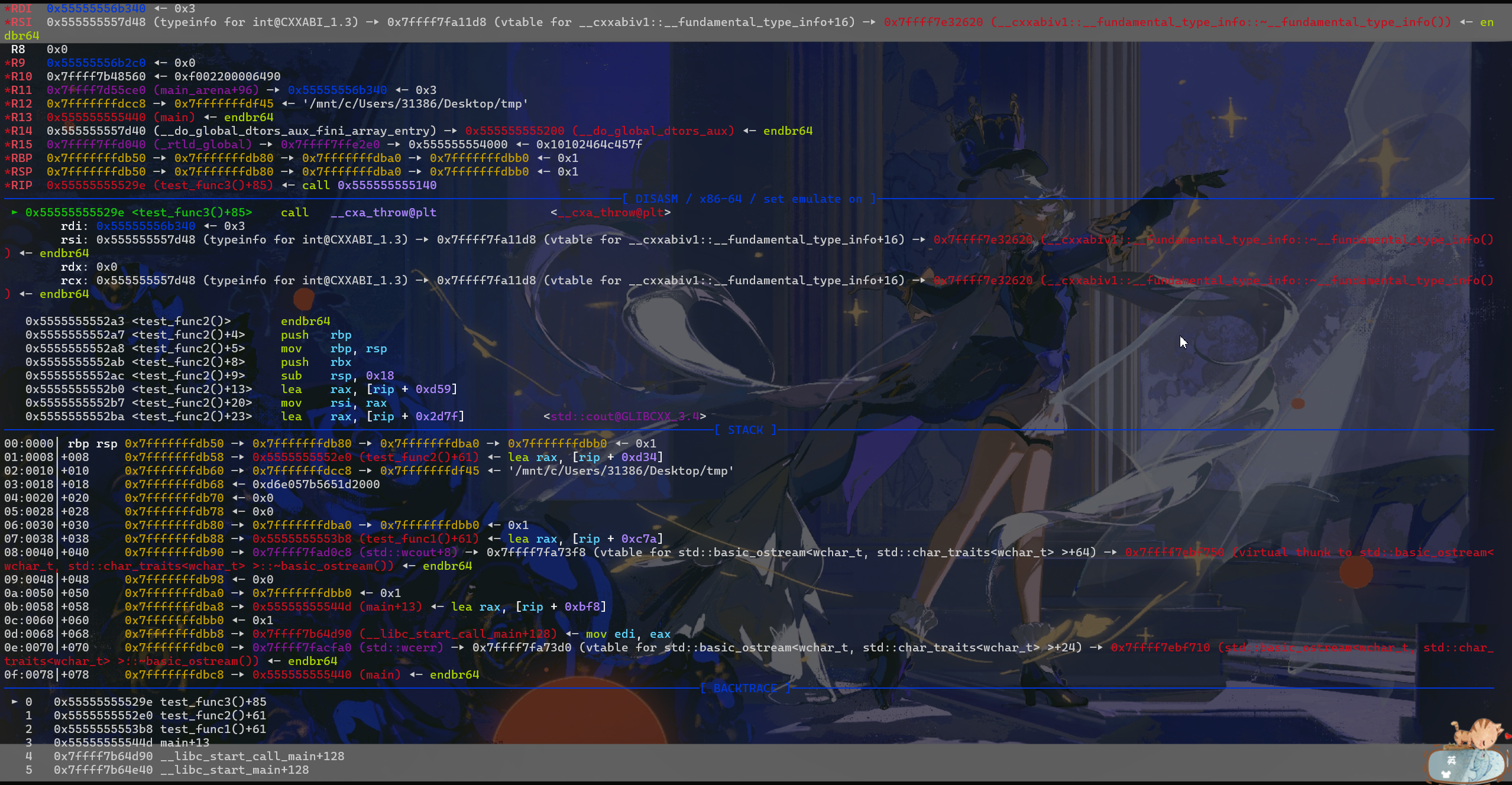Toggle the 英 input language indicator

(1452, 761)
